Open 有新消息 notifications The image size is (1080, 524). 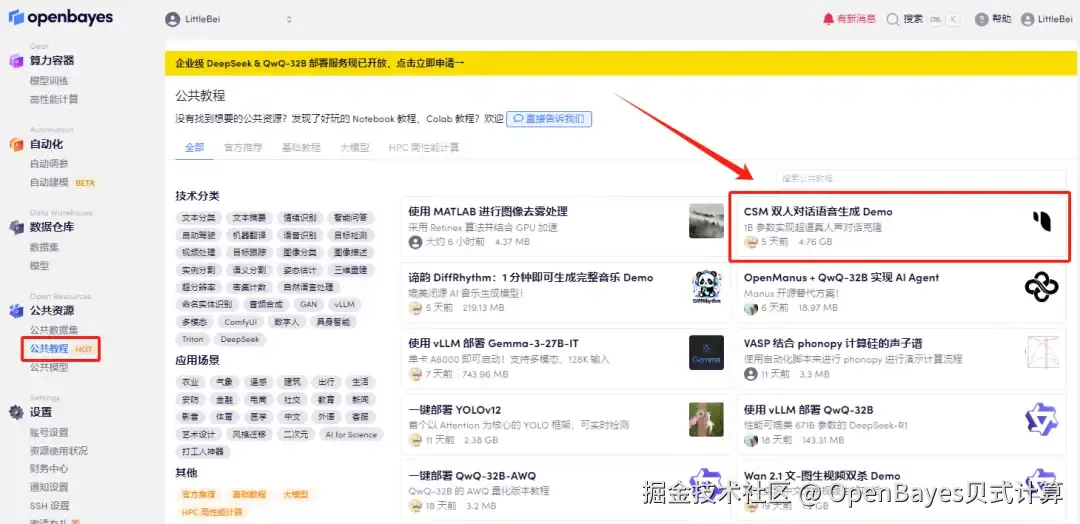pyautogui.click(x=849, y=19)
